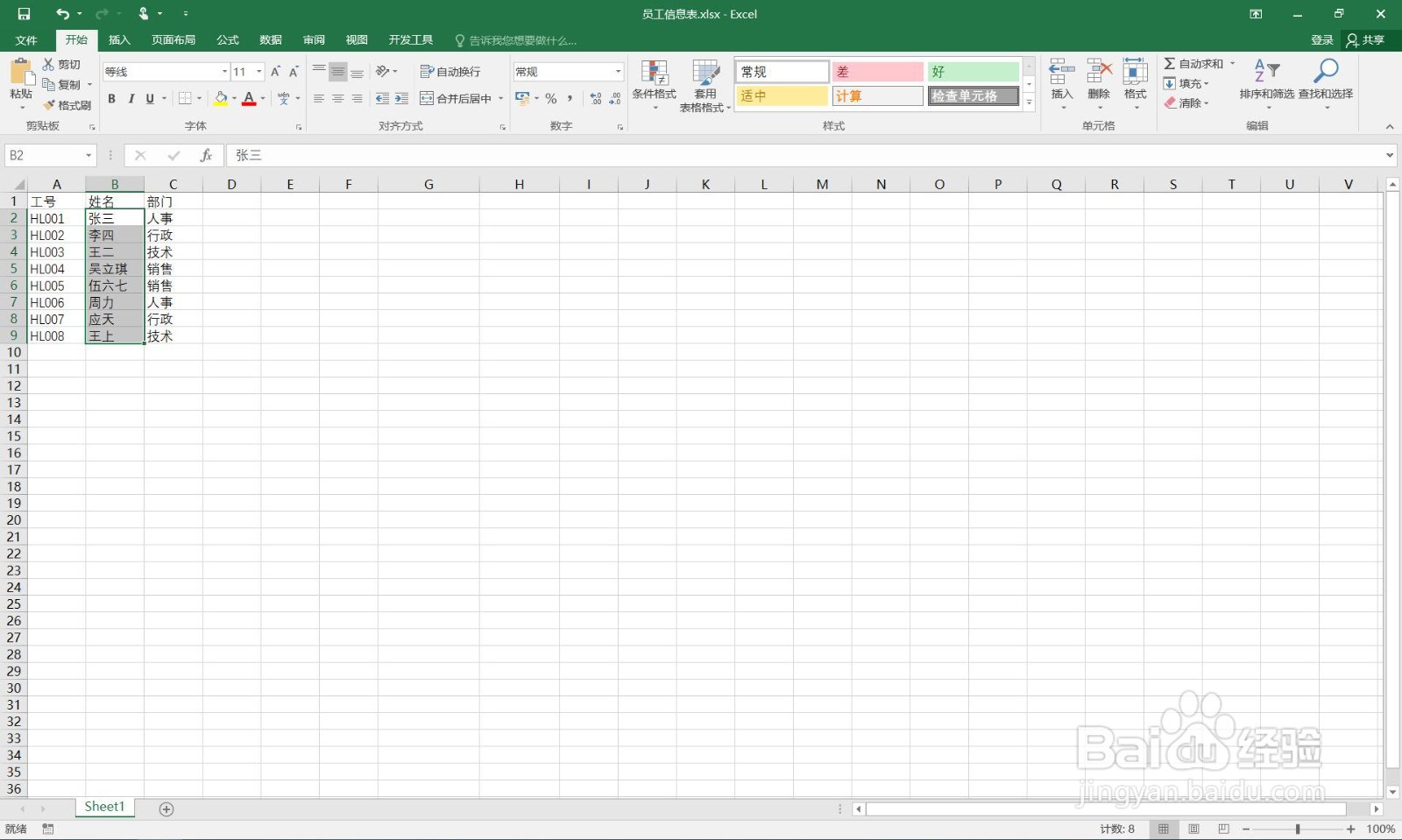
Task: Click the Increase Decimal icon
Action: (x=596, y=99)
